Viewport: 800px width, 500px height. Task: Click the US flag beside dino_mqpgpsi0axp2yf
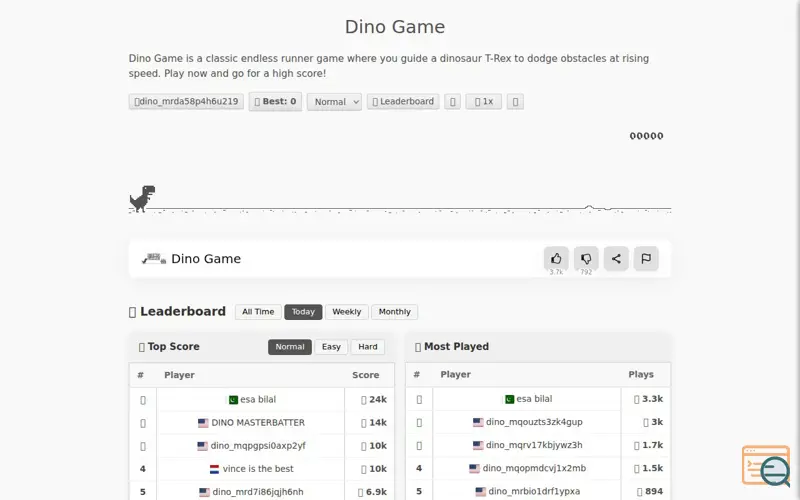tap(202, 446)
